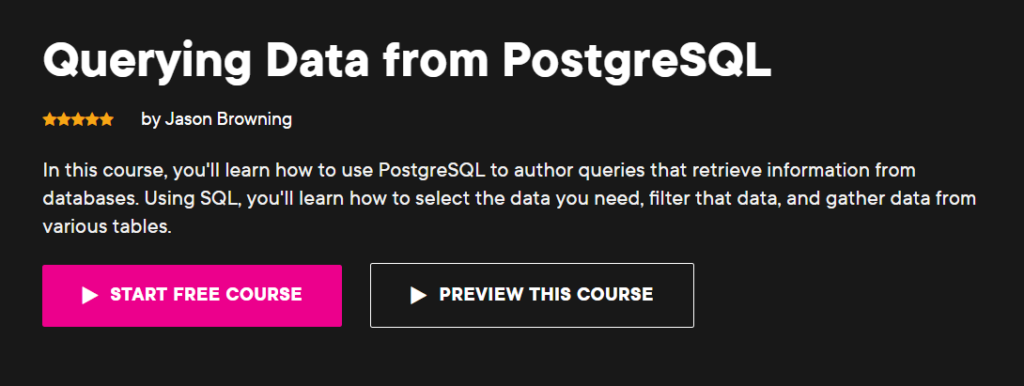Click the pink Start Free Course button

tap(192, 295)
